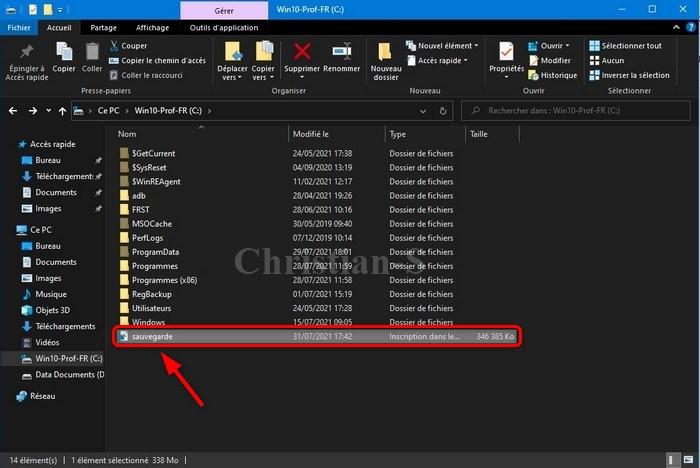The width and height of the screenshot is (700, 468).
Task: Click the Nouveau dossier icon
Action: click(x=385, y=52)
